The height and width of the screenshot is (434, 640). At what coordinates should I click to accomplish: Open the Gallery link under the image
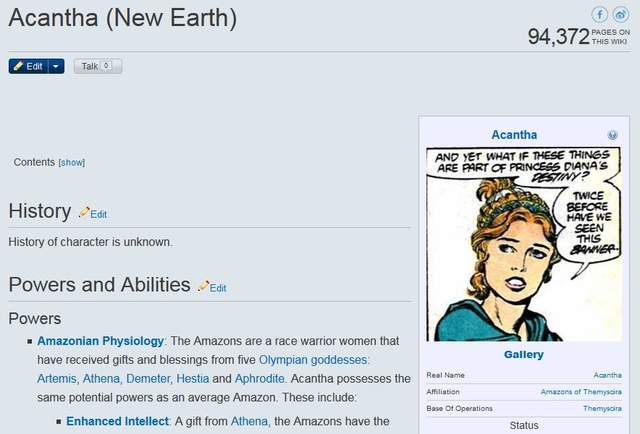(523, 354)
